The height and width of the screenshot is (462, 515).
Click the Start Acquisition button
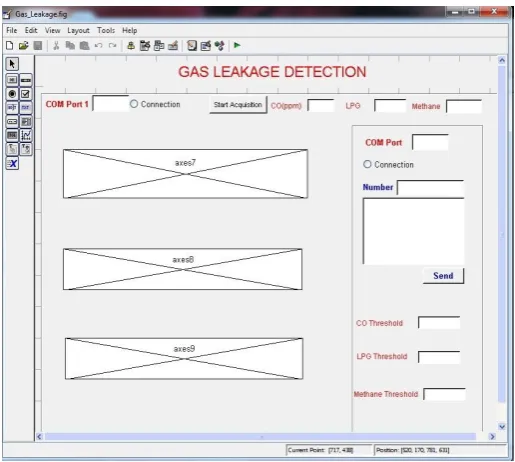[x=238, y=105]
